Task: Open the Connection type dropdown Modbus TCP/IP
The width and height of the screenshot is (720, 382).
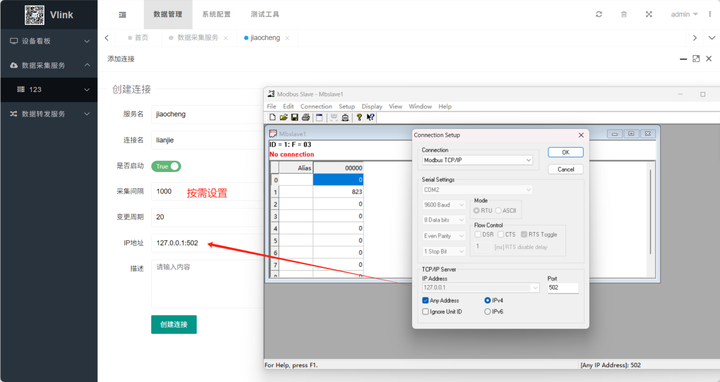Action: [x=478, y=160]
